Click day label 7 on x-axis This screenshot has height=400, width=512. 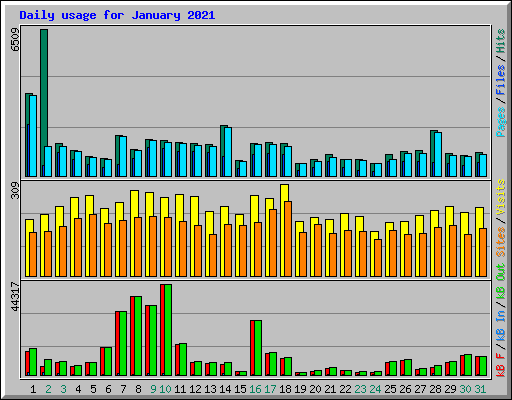coord(123,389)
